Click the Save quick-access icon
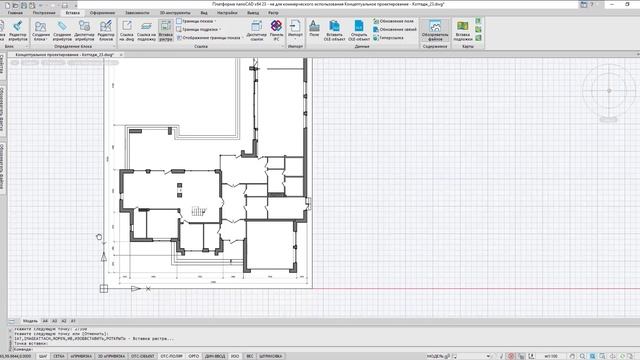The height and width of the screenshot is (360, 640). click(x=24, y=5)
